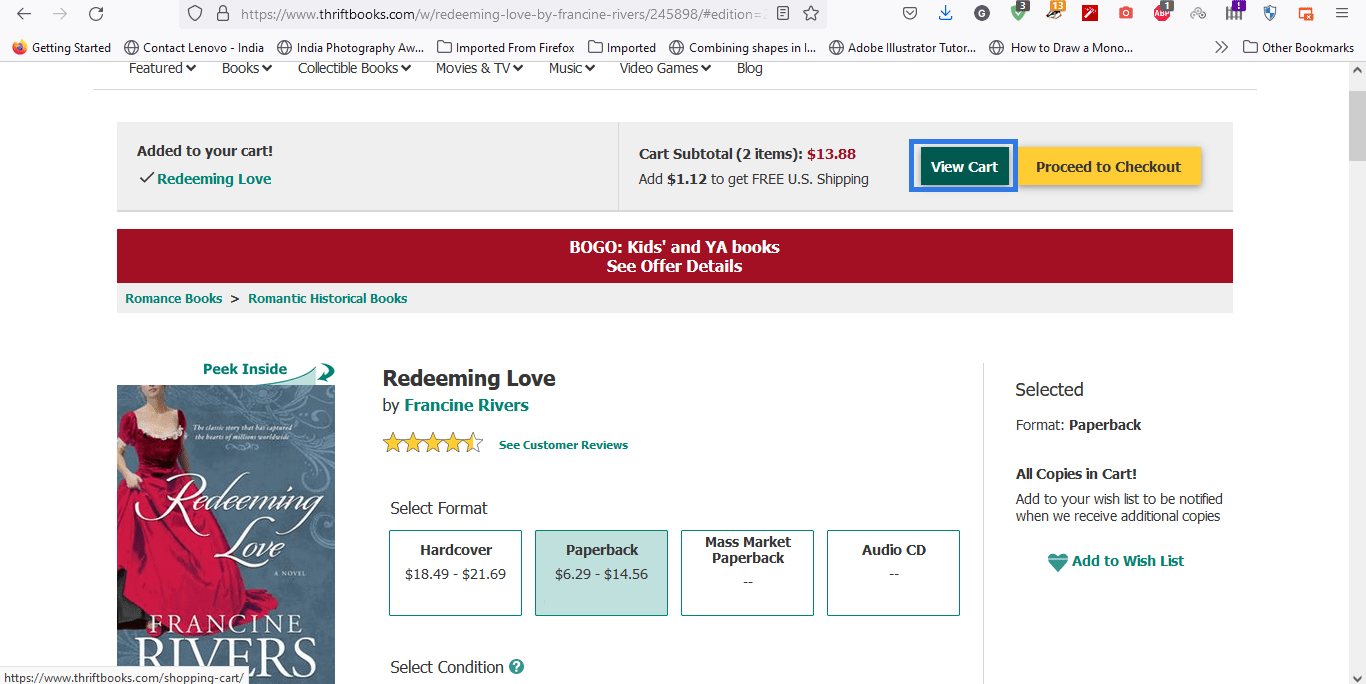Go back to the previous page
Image resolution: width=1366 pixels, height=684 pixels.
point(24,14)
